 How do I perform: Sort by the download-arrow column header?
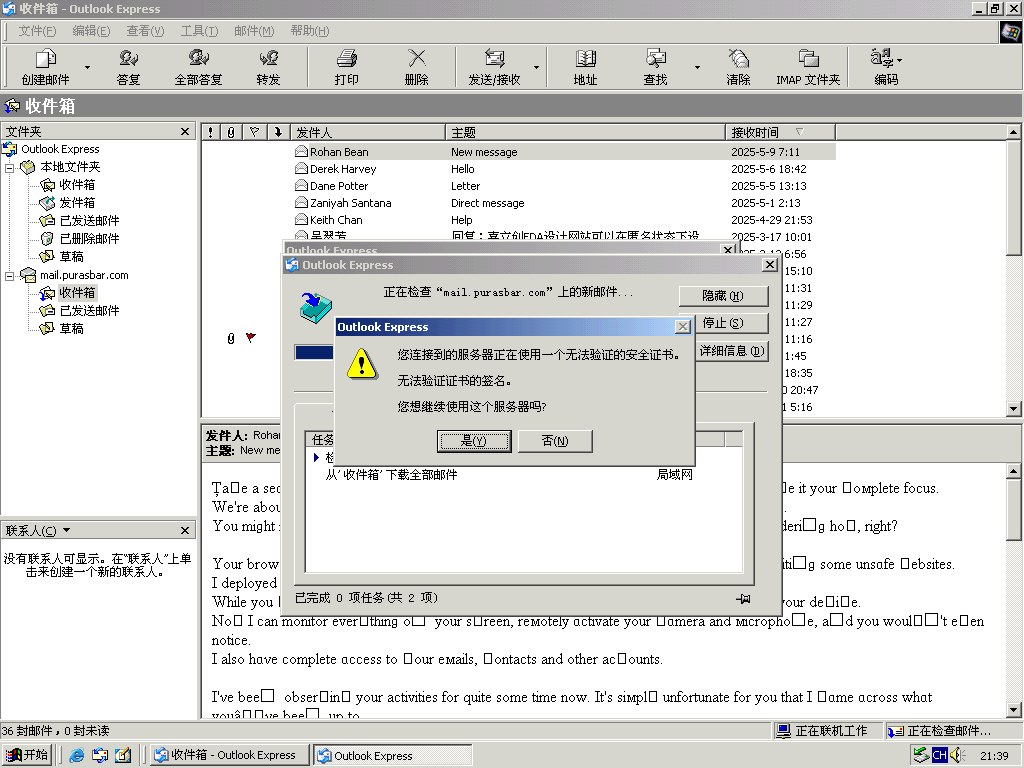(278, 133)
